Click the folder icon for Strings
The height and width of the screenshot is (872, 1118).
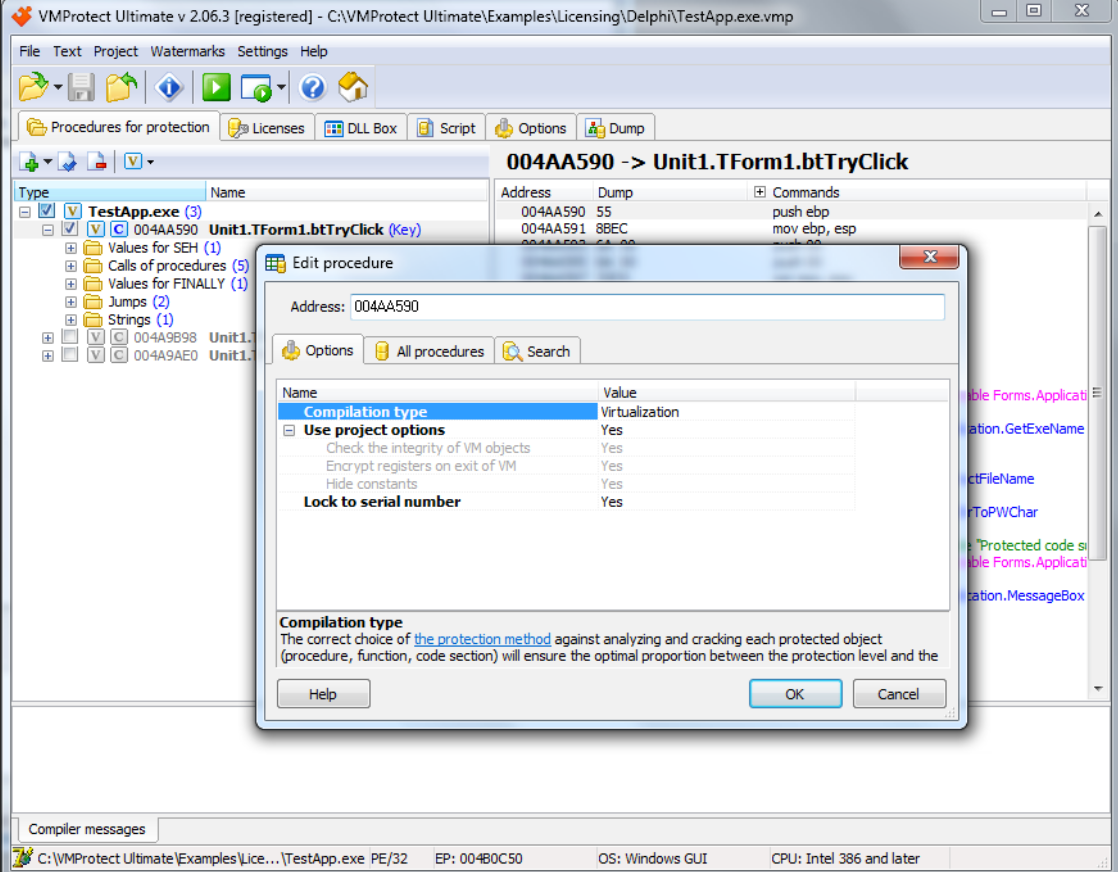pos(93,319)
